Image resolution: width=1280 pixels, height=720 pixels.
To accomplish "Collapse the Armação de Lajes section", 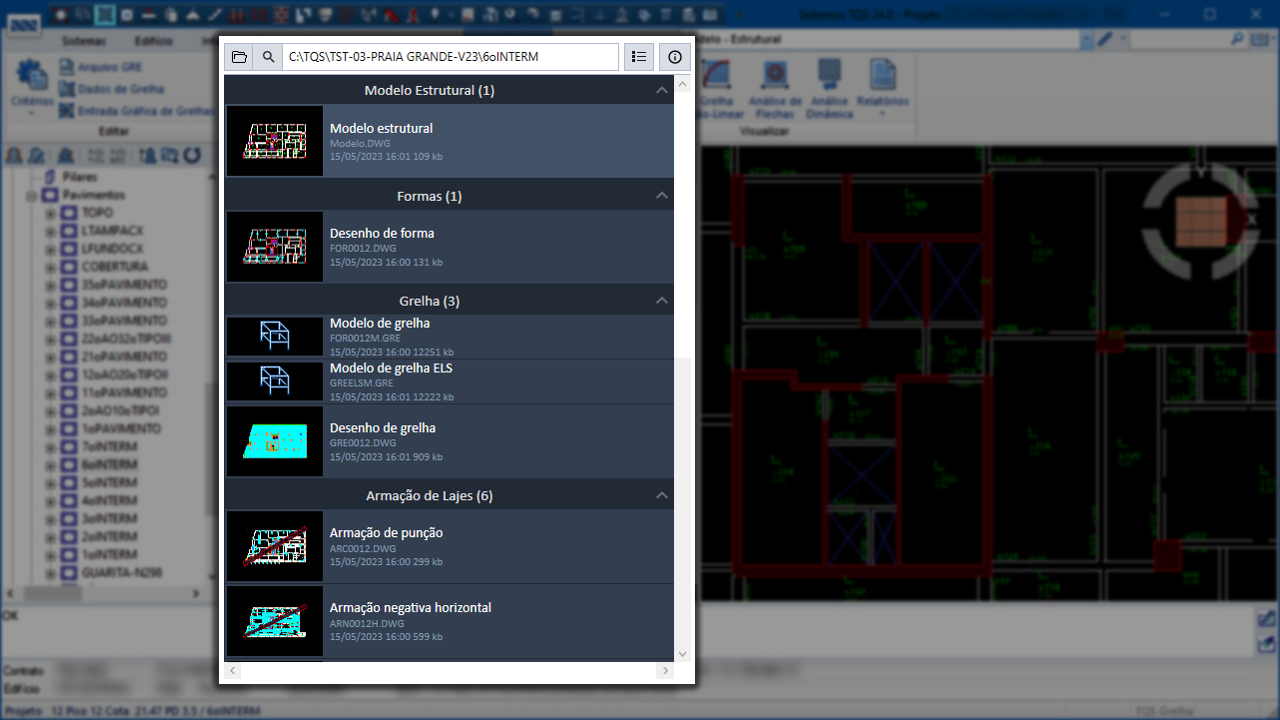I will click(661, 496).
